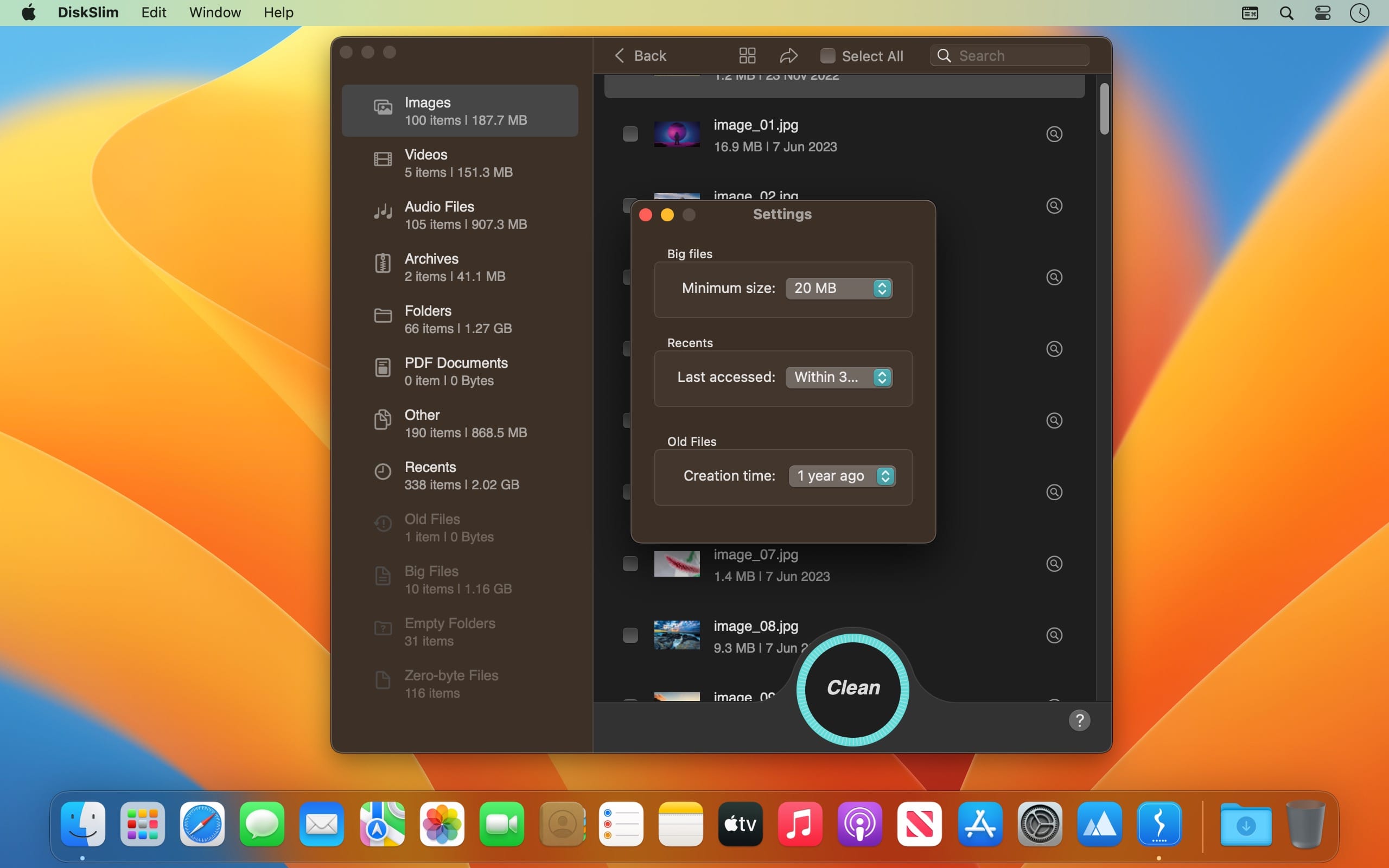Select the PDF Documents category
The width and height of the screenshot is (1389, 868).
click(460, 372)
